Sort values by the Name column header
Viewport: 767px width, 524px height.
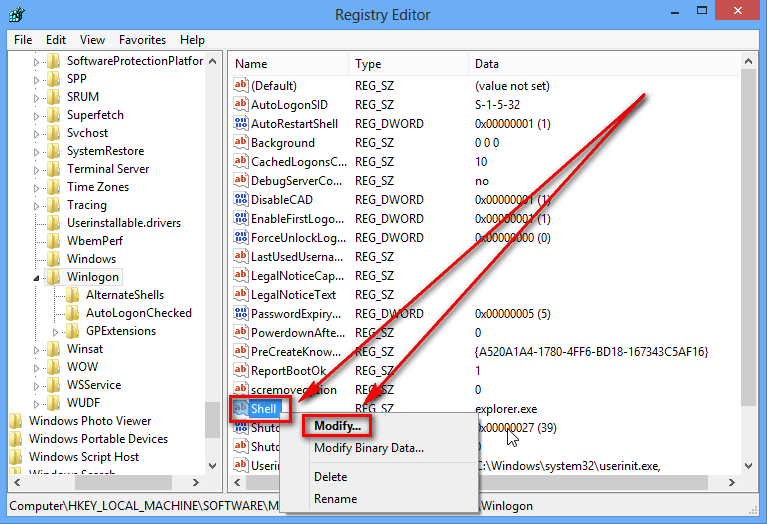(289, 64)
